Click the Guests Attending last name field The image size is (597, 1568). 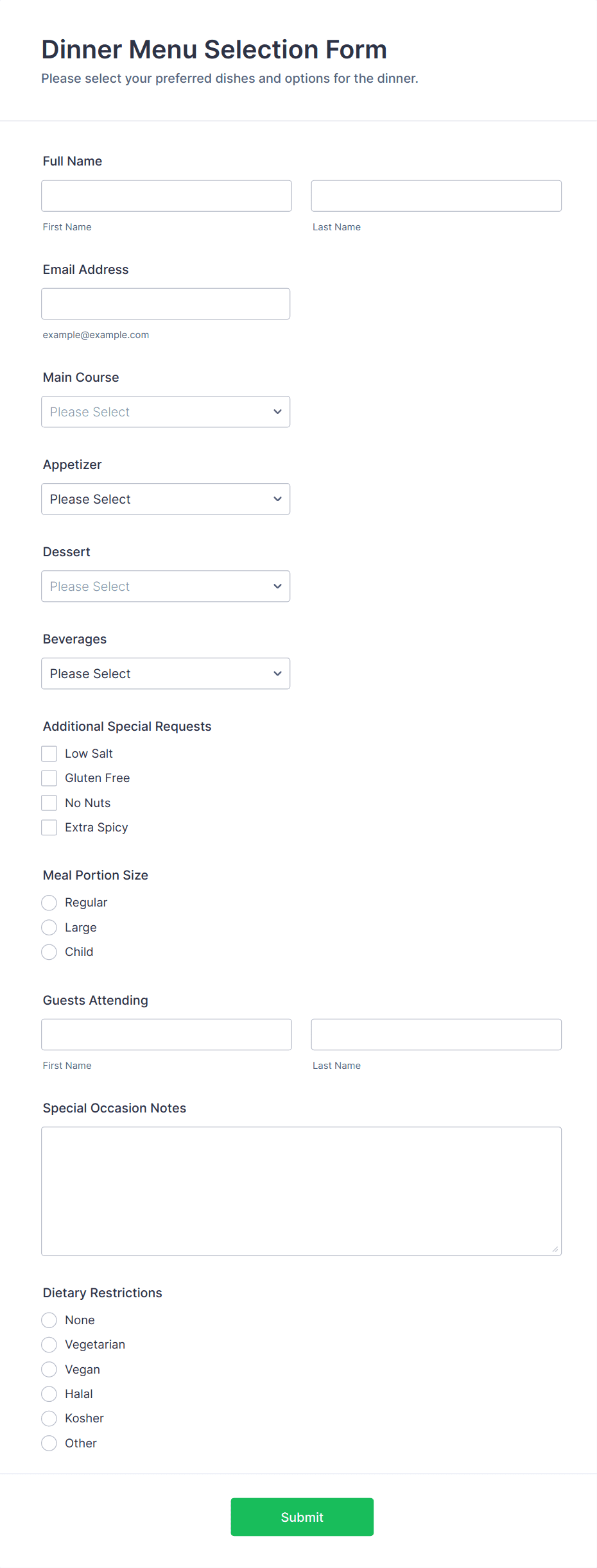[436, 1035]
